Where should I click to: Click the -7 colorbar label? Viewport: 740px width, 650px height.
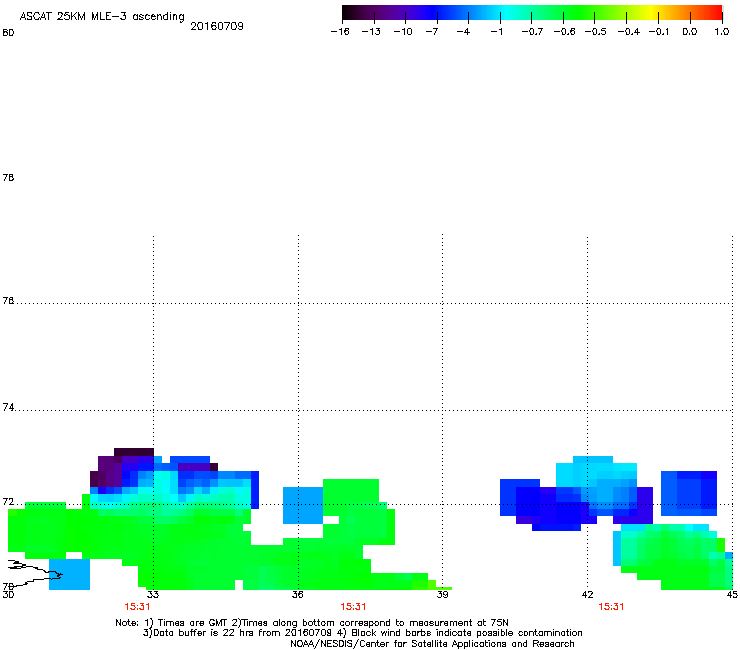[432, 32]
